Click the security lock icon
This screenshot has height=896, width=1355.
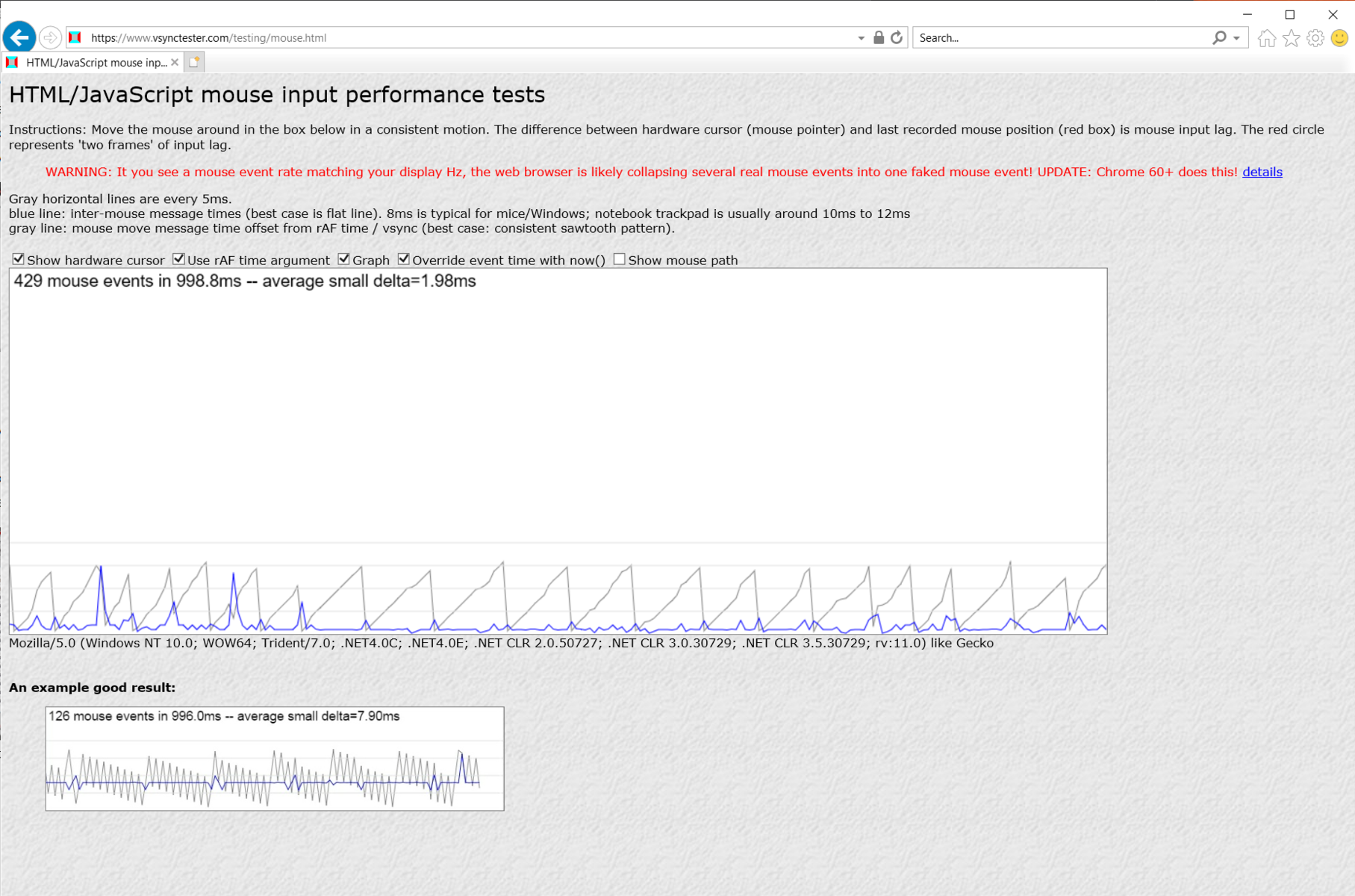879,37
